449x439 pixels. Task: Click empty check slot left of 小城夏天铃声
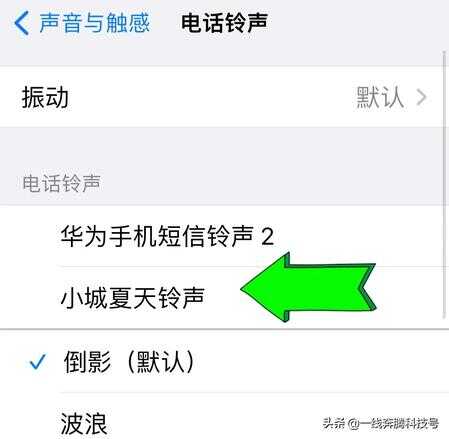37,298
